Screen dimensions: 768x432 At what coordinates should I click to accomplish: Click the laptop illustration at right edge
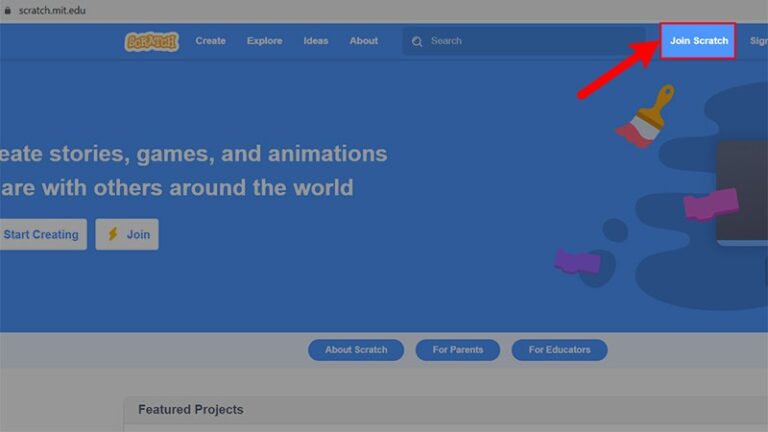click(742, 192)
